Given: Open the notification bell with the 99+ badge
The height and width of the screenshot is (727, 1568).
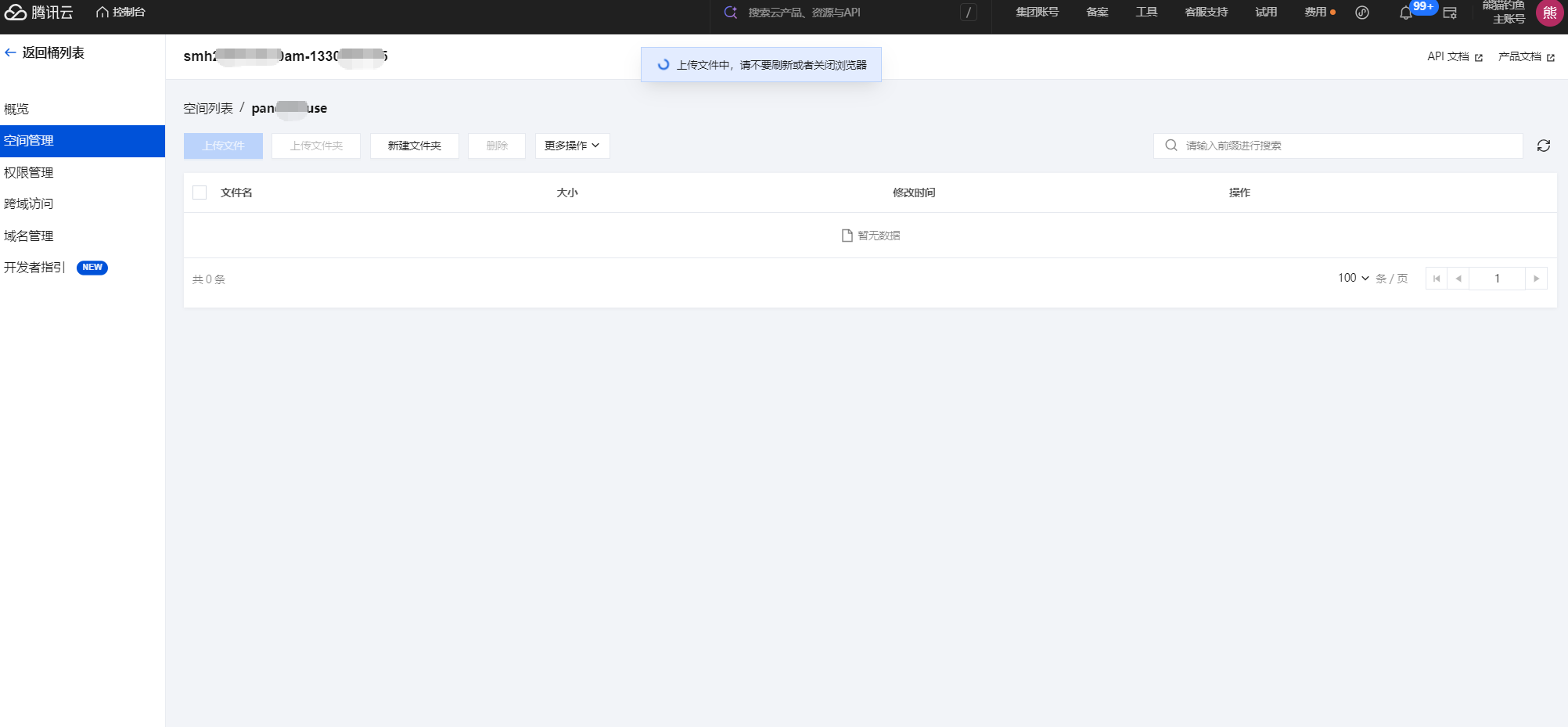Looking at the screenshot, I should point(1406,13).
